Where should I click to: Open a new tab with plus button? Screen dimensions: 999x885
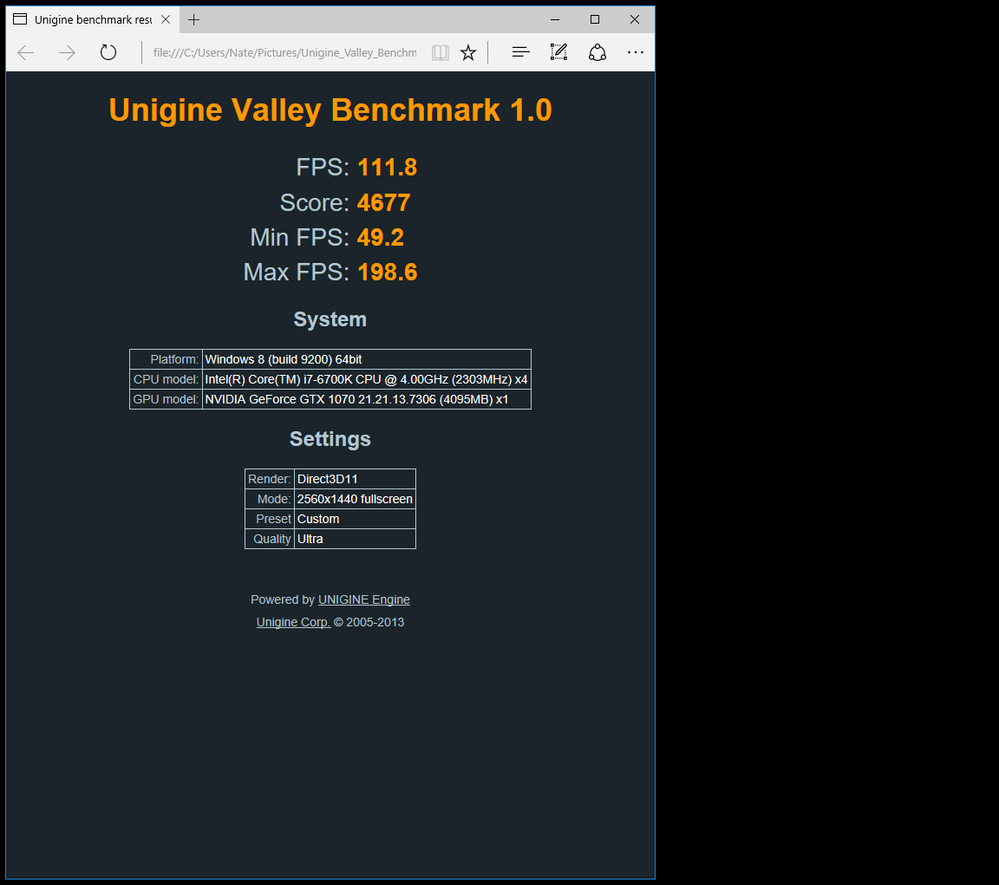click(x=194, y=20)
